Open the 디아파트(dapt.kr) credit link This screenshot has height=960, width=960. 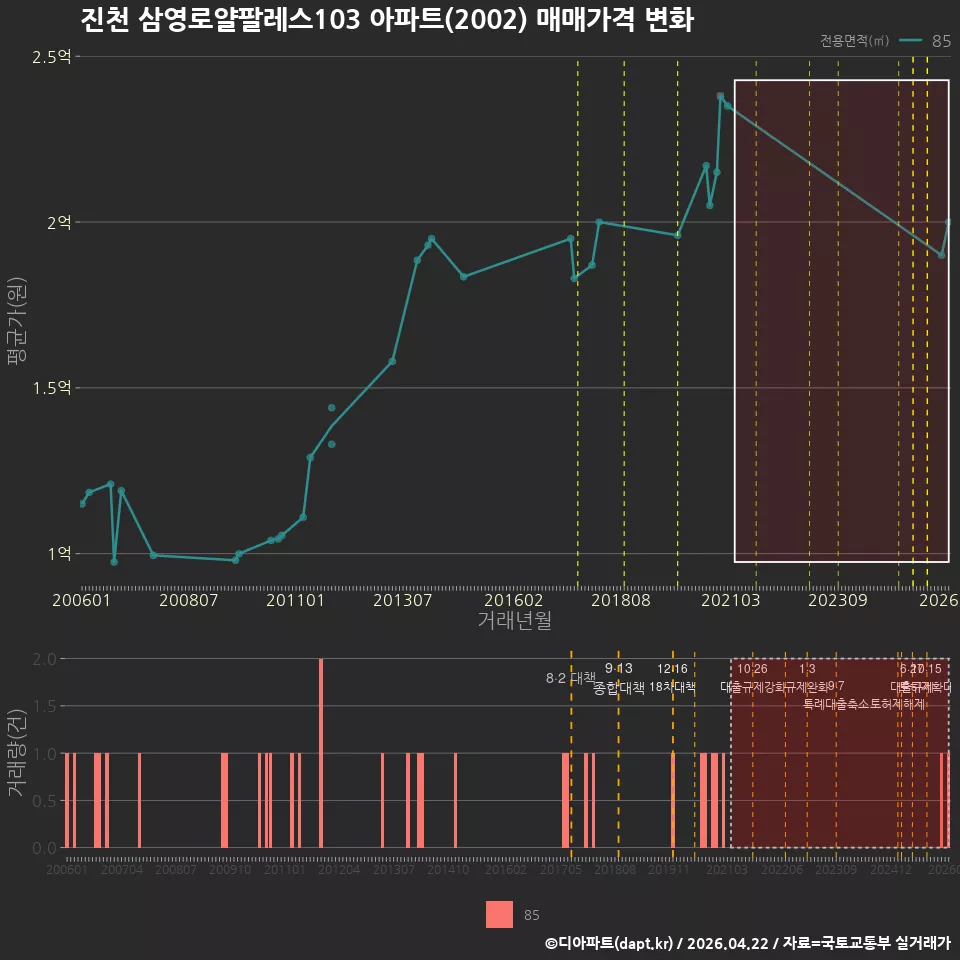(x=609, y=943)
